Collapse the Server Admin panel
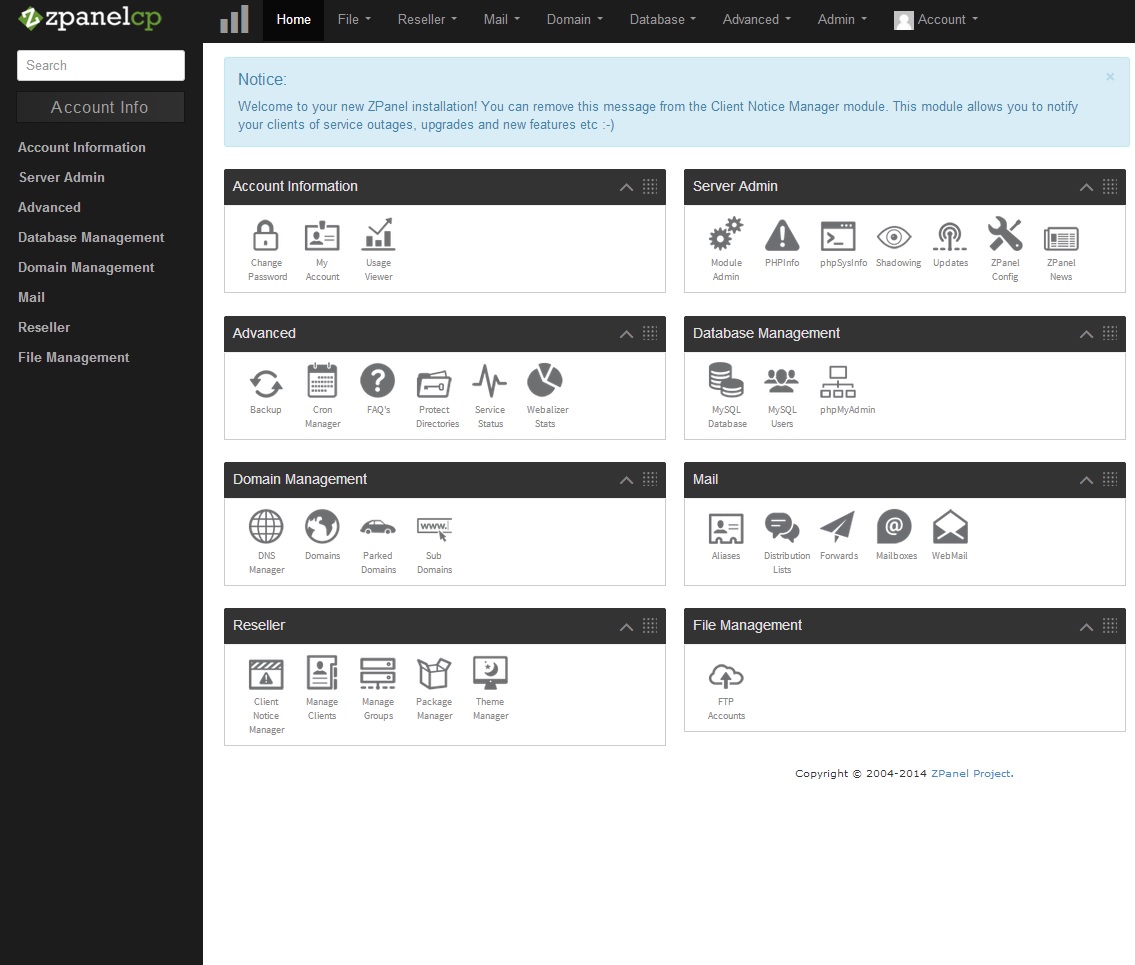This screenshot has height=965, width=1135. 1086,187
